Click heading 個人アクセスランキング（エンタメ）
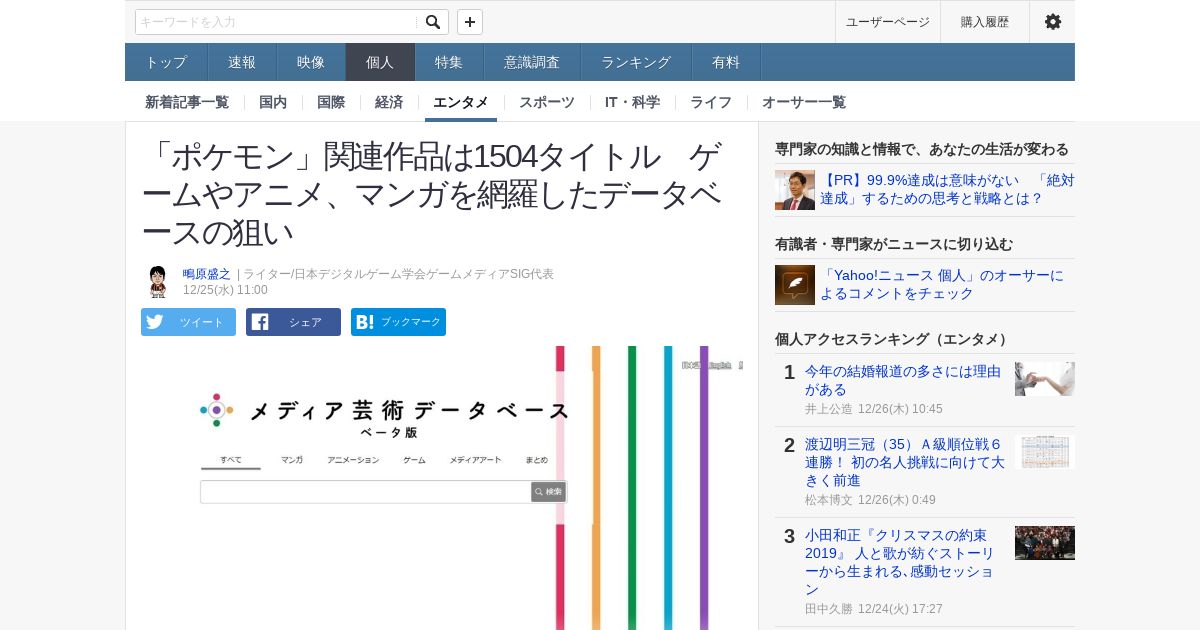1200x630 pixels. pos(894,339)
